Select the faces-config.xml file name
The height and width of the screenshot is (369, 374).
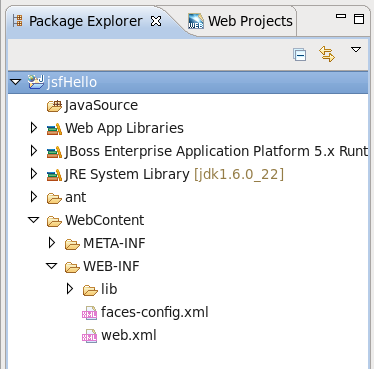155,313
